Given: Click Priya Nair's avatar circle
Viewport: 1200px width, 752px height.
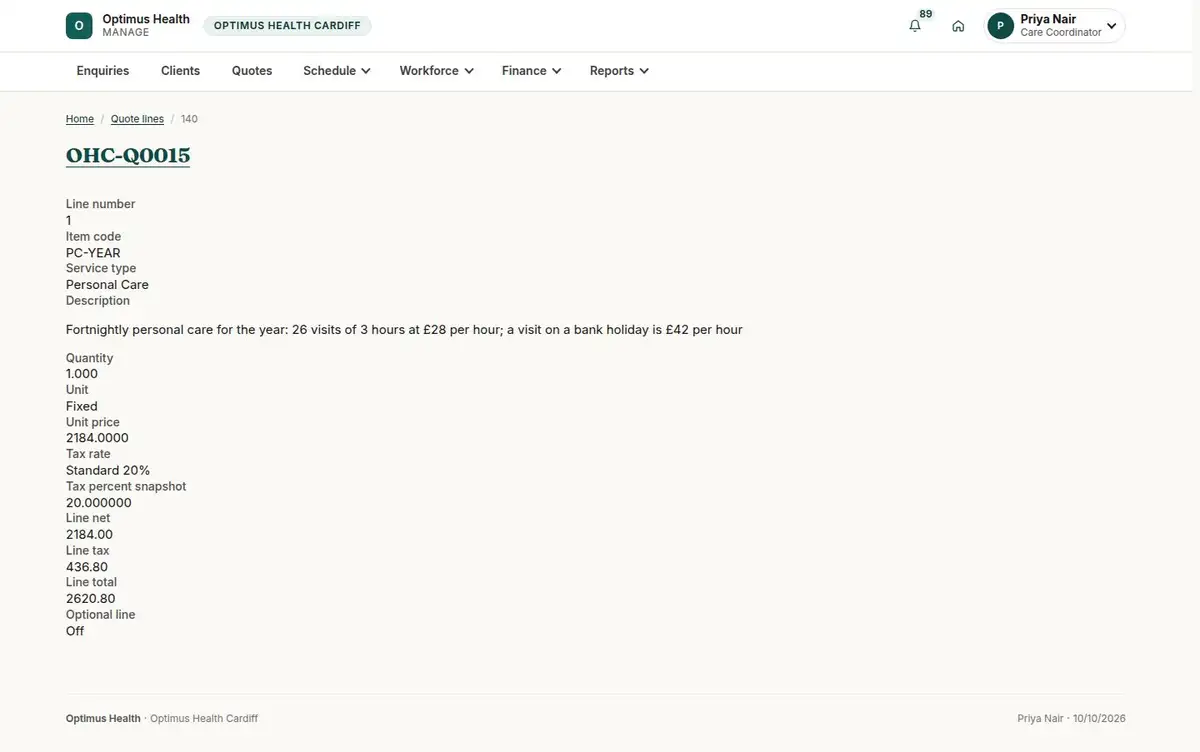Looking at the screenshot, I should (x=1000, y=26).
